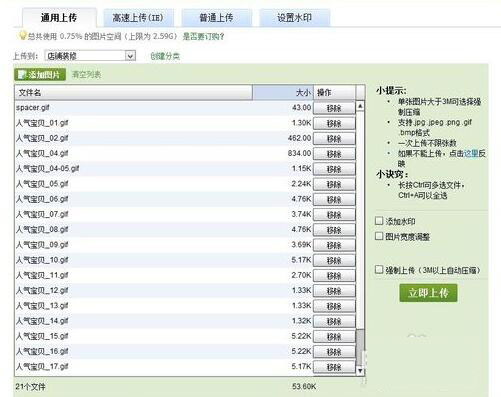Remove 人气宝贝_14.gif from the list
Image resolution: width=501 pixels, height=397 pixels.
coord(334,322)
